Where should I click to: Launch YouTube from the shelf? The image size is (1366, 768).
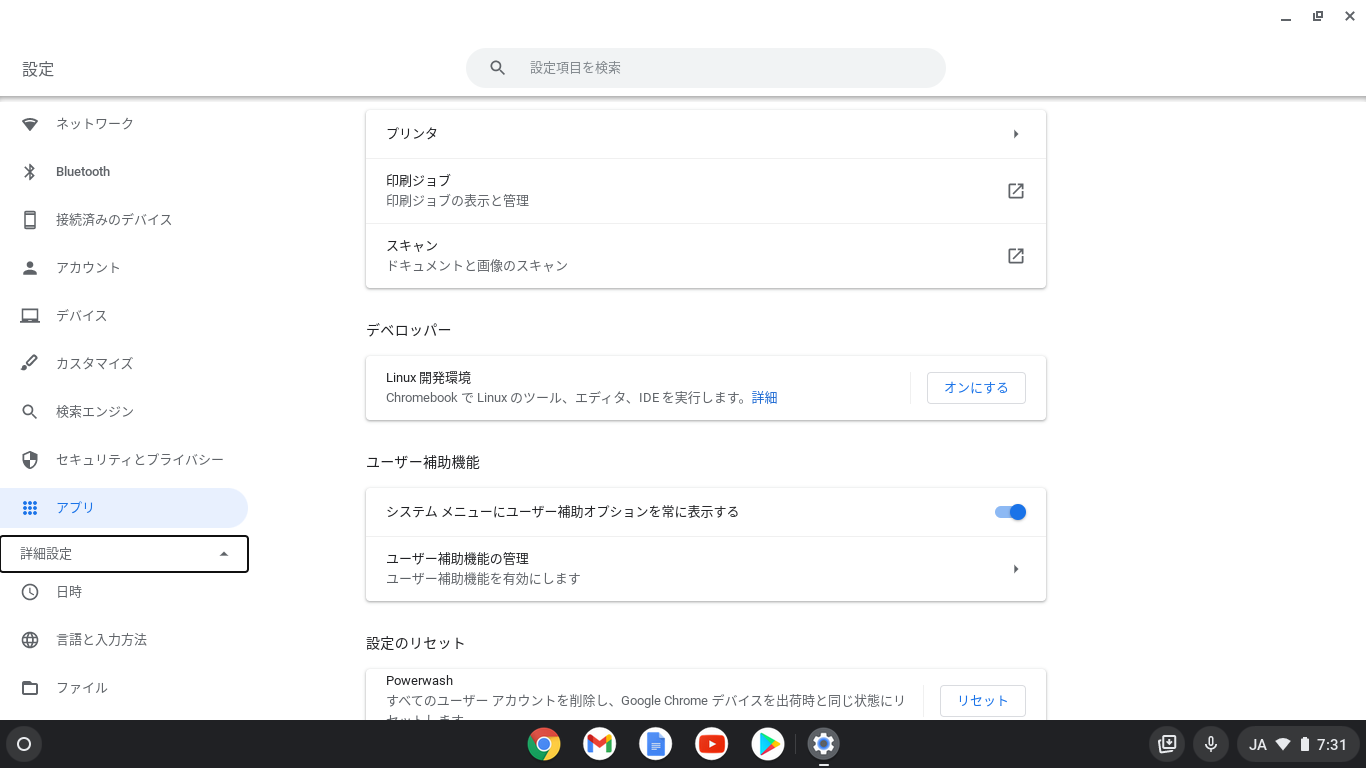(x=711, y=744)
